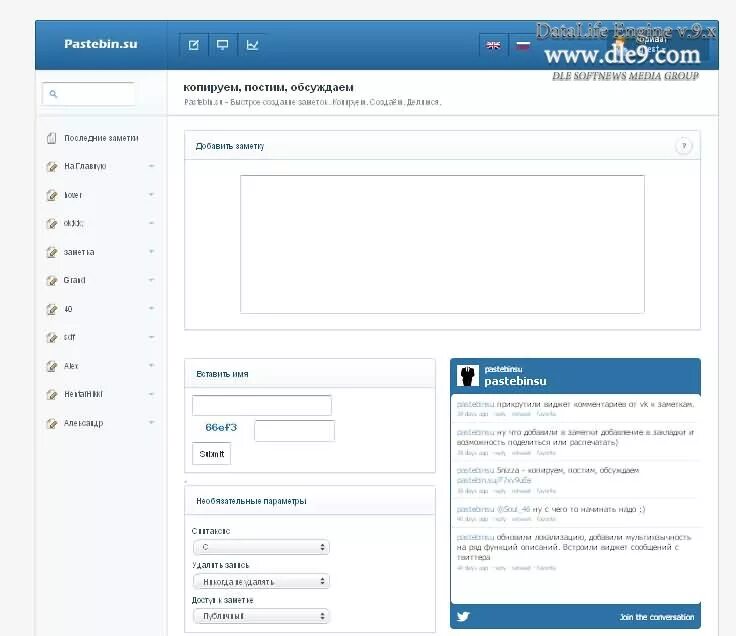736x636 pixels.
Task: Click the 66ef3 captcha image
Action: pos(221,427)
